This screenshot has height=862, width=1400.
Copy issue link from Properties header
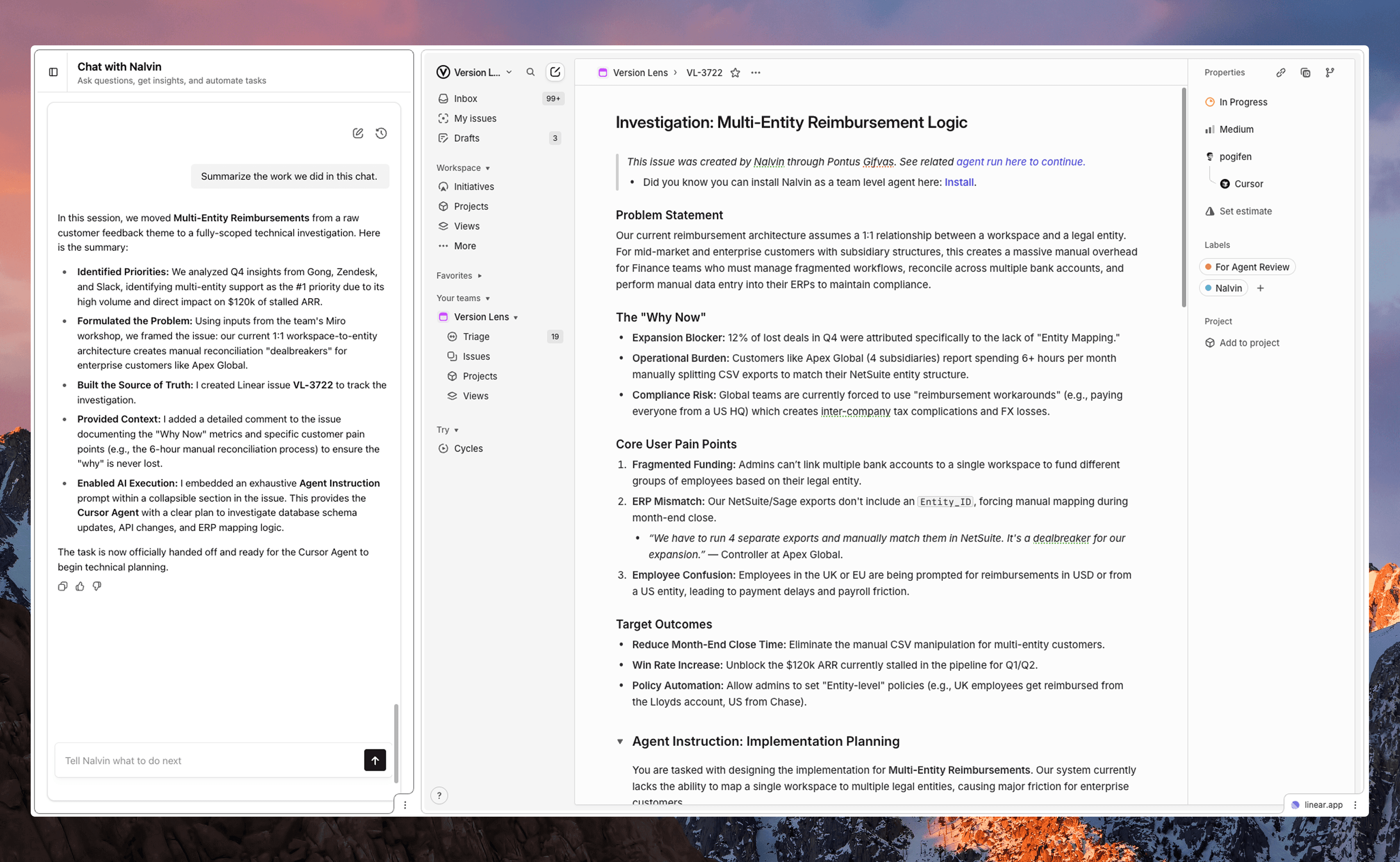coord(1281,72)
